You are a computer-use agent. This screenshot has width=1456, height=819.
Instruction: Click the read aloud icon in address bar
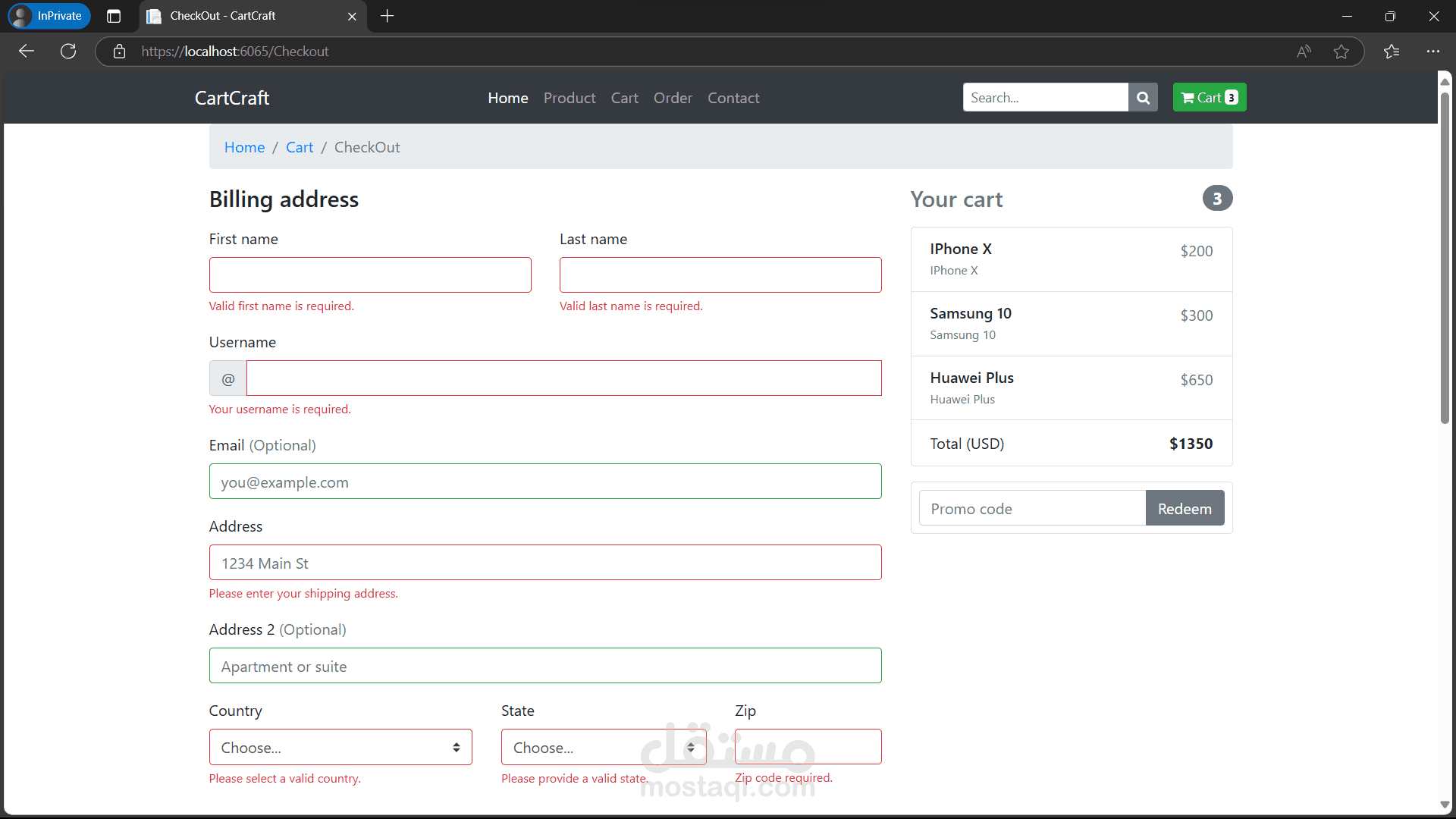point(1304,52)
